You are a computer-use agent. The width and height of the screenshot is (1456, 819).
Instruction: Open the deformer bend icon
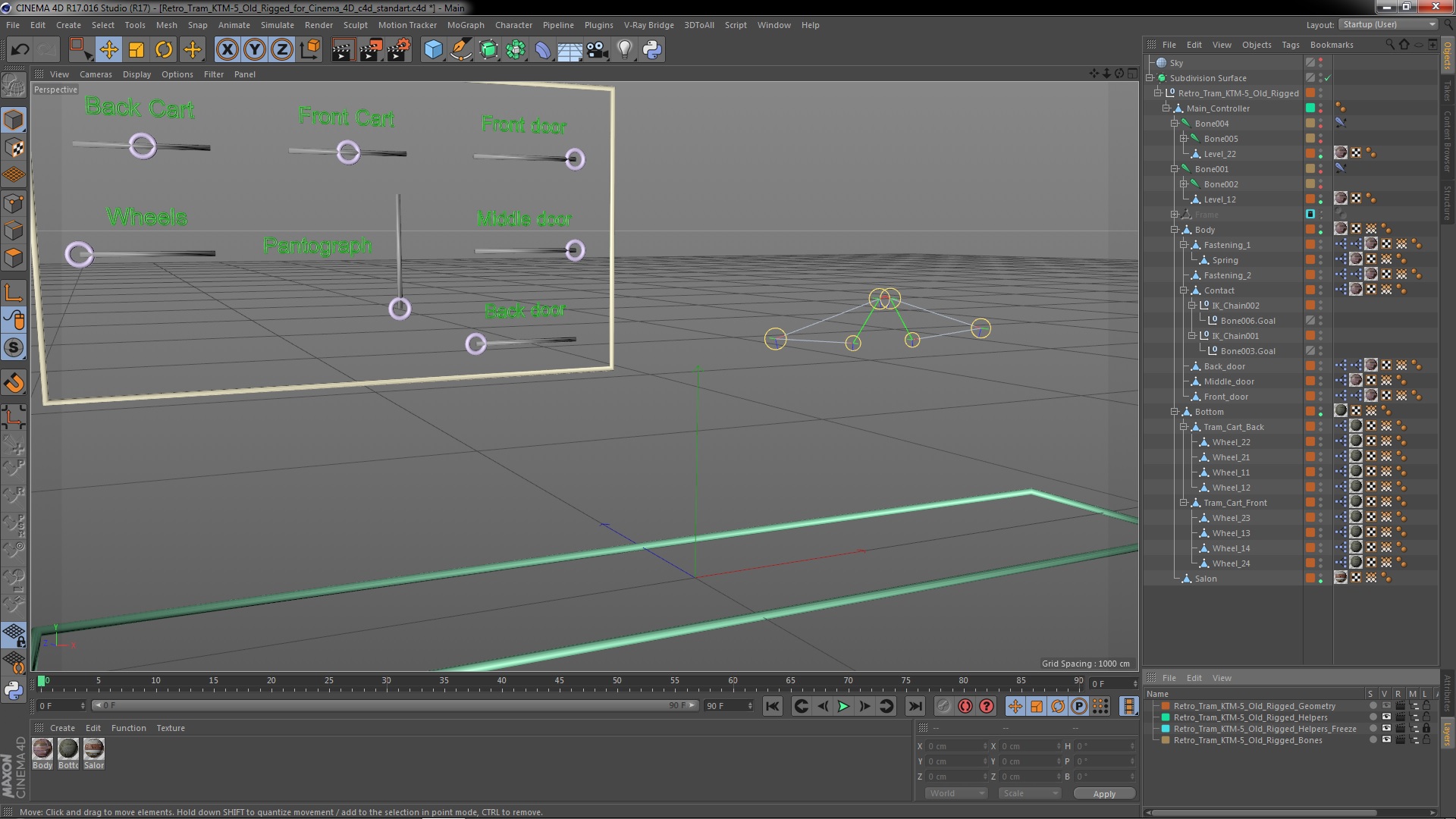pyautogui.click(x=543, y=50)
